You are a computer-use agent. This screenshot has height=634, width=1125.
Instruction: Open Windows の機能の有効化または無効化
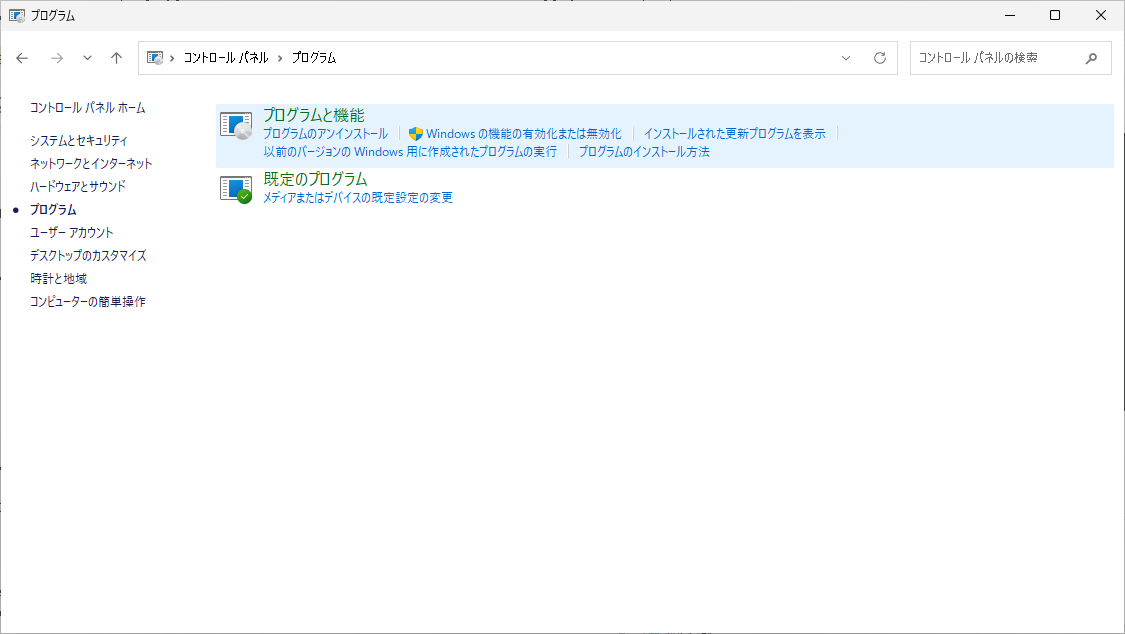(x=524, y=133)
